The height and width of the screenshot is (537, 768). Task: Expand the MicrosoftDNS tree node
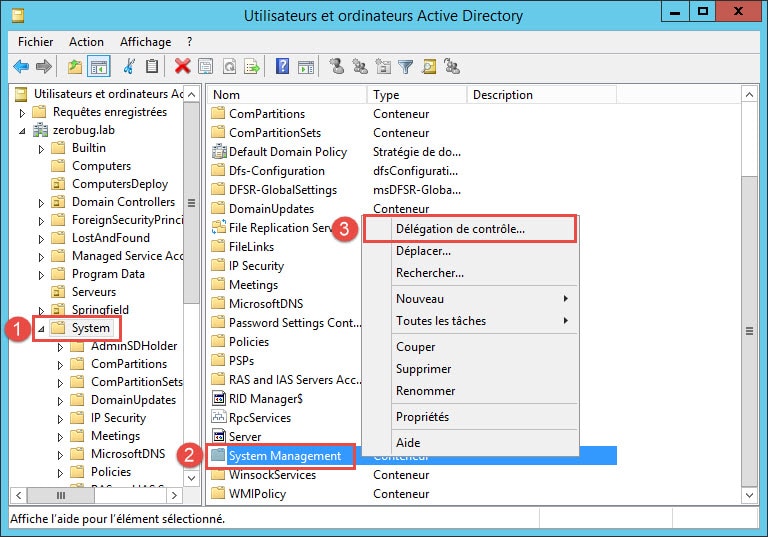coord(60,455)
